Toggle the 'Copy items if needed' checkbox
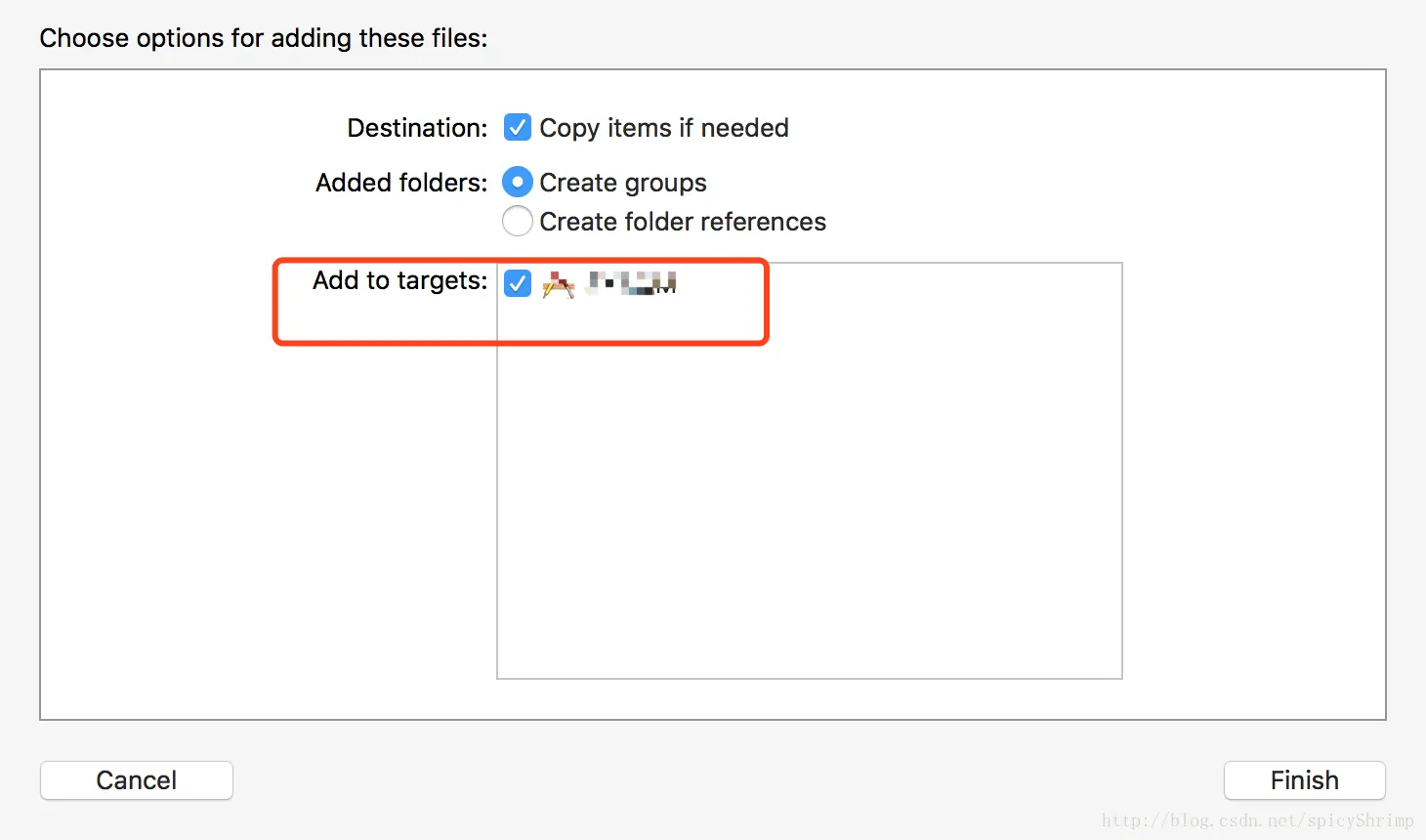The height and width of the screenshot is (840, 1426). point(518,128)
